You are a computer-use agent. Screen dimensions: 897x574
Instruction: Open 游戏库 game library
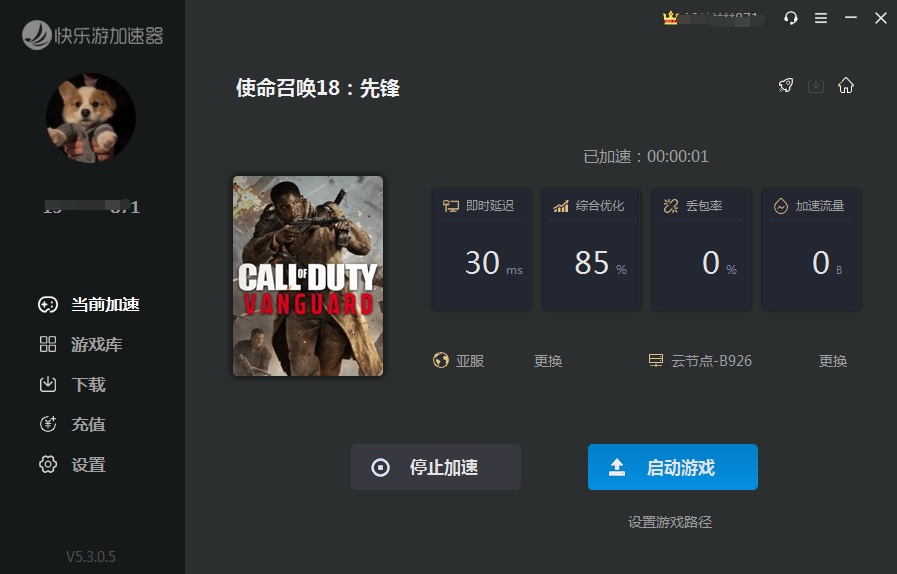point(80,345)
